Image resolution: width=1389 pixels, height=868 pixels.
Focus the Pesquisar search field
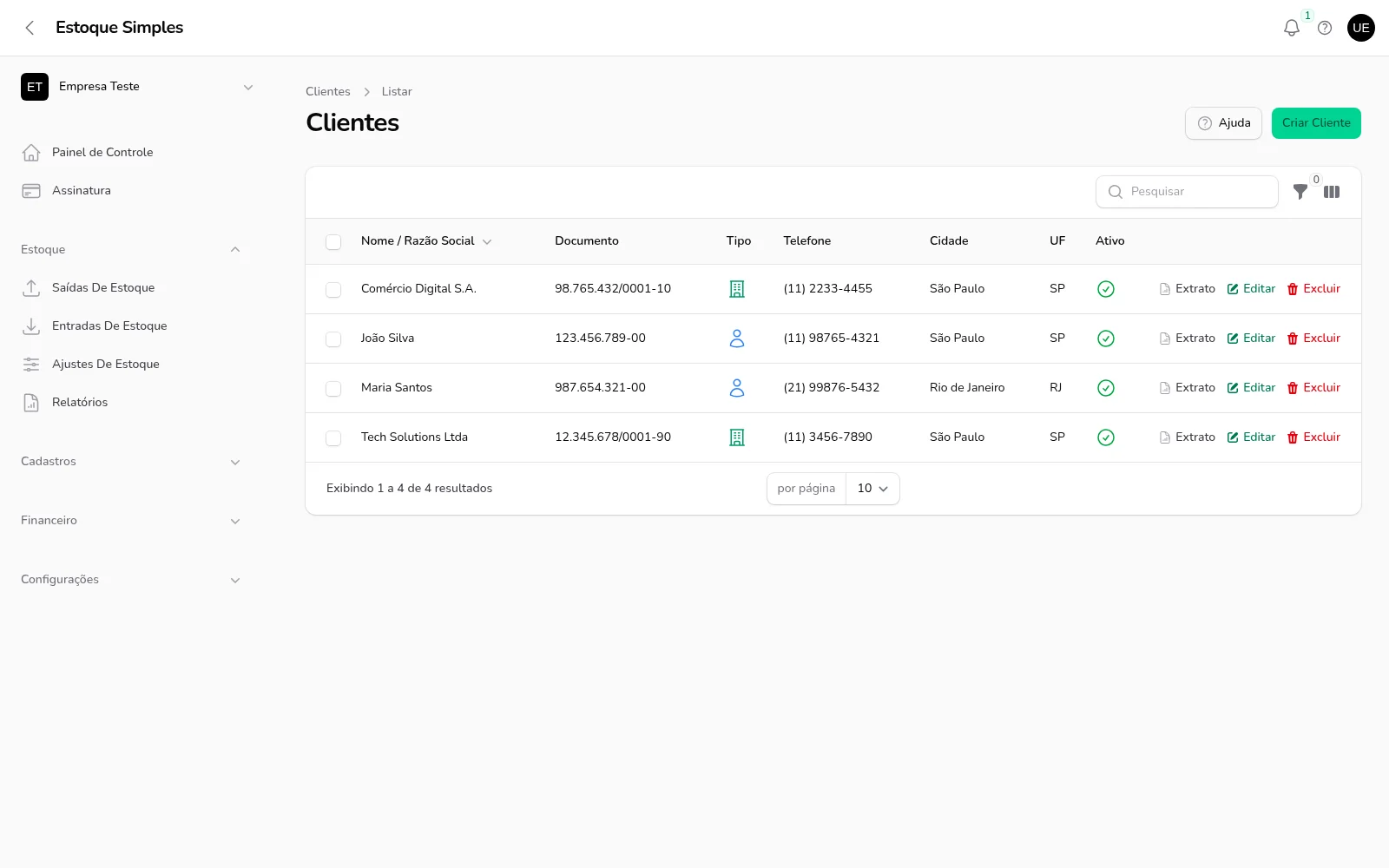tap(1187, 192)
